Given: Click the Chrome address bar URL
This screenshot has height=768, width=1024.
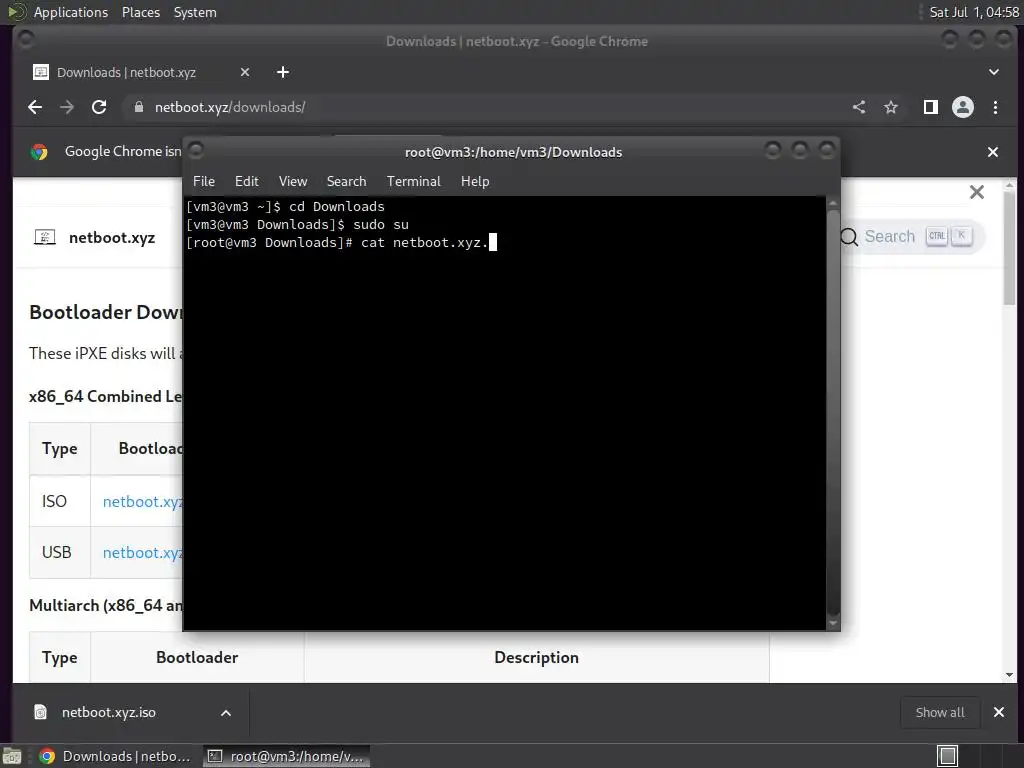Looking at the screenshot, I should [x=230, y=107].
